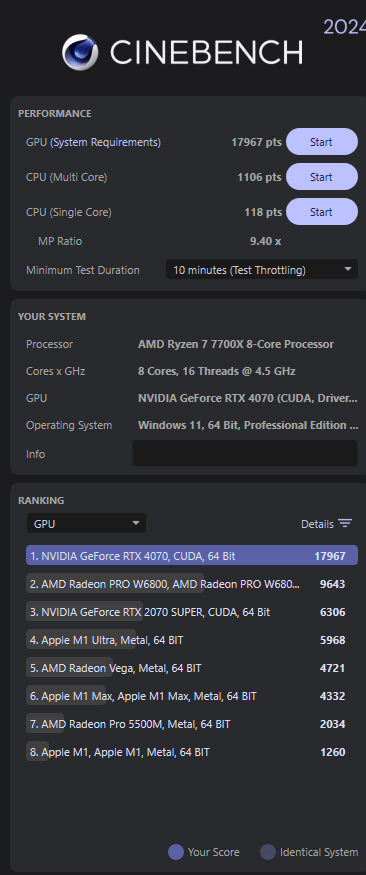Click the Your Score legend swatch
The width and height of the screenshot is (366, 875).
click(x=176, y=852)
